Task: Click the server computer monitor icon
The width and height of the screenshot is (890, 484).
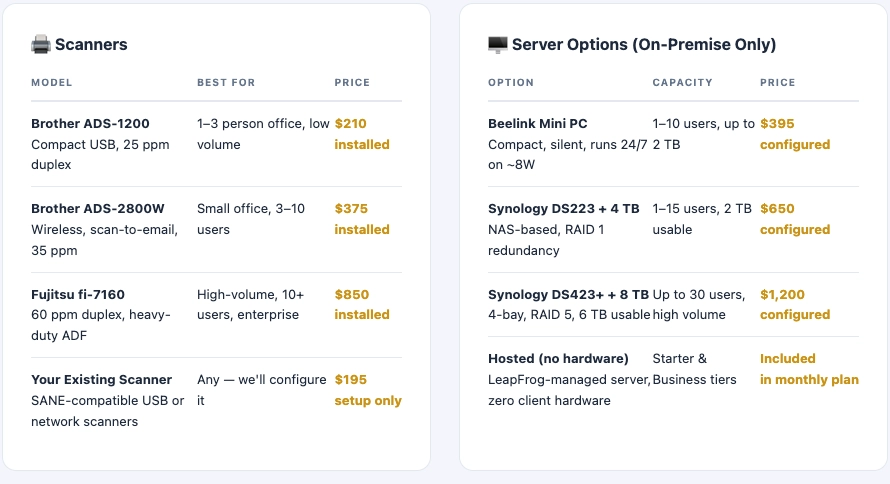Action: click(498, 44)
